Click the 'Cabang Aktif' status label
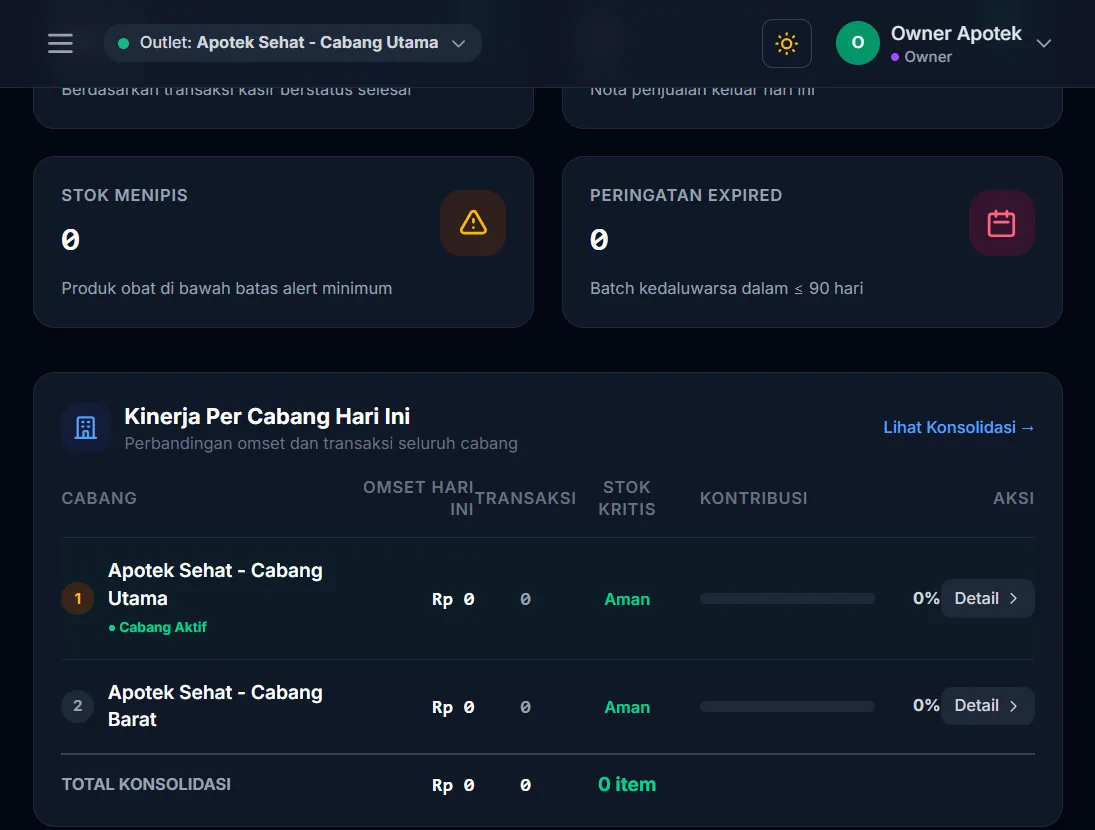1095x830 pixels. pyautogui.click(x=158, y=627)
